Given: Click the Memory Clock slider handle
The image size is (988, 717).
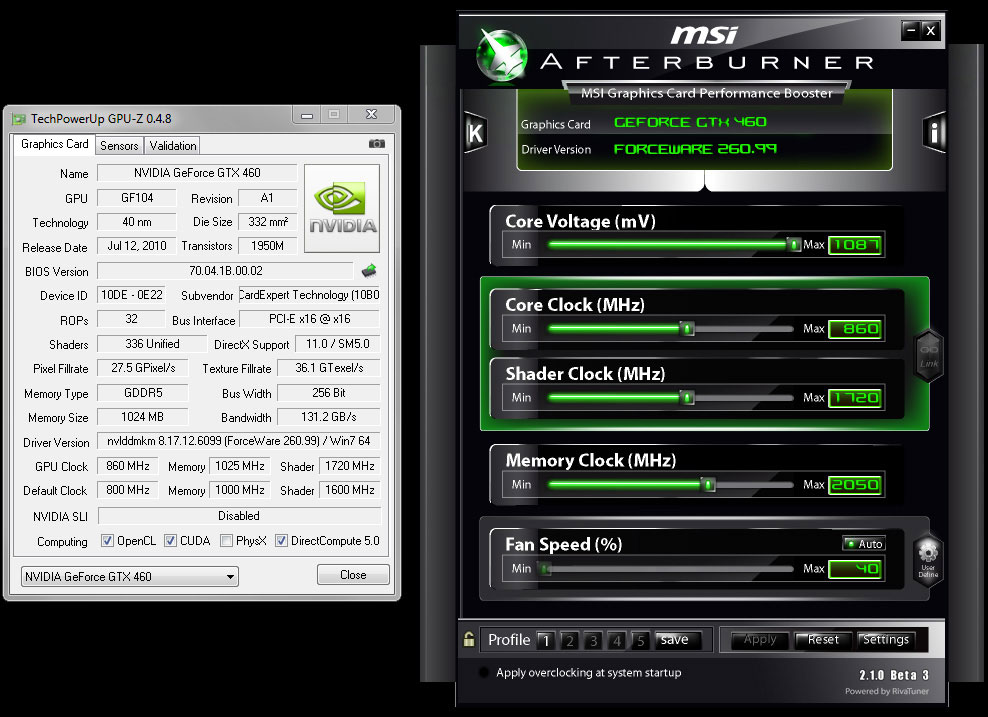Looking at the screenshot, I should [709, 485].
